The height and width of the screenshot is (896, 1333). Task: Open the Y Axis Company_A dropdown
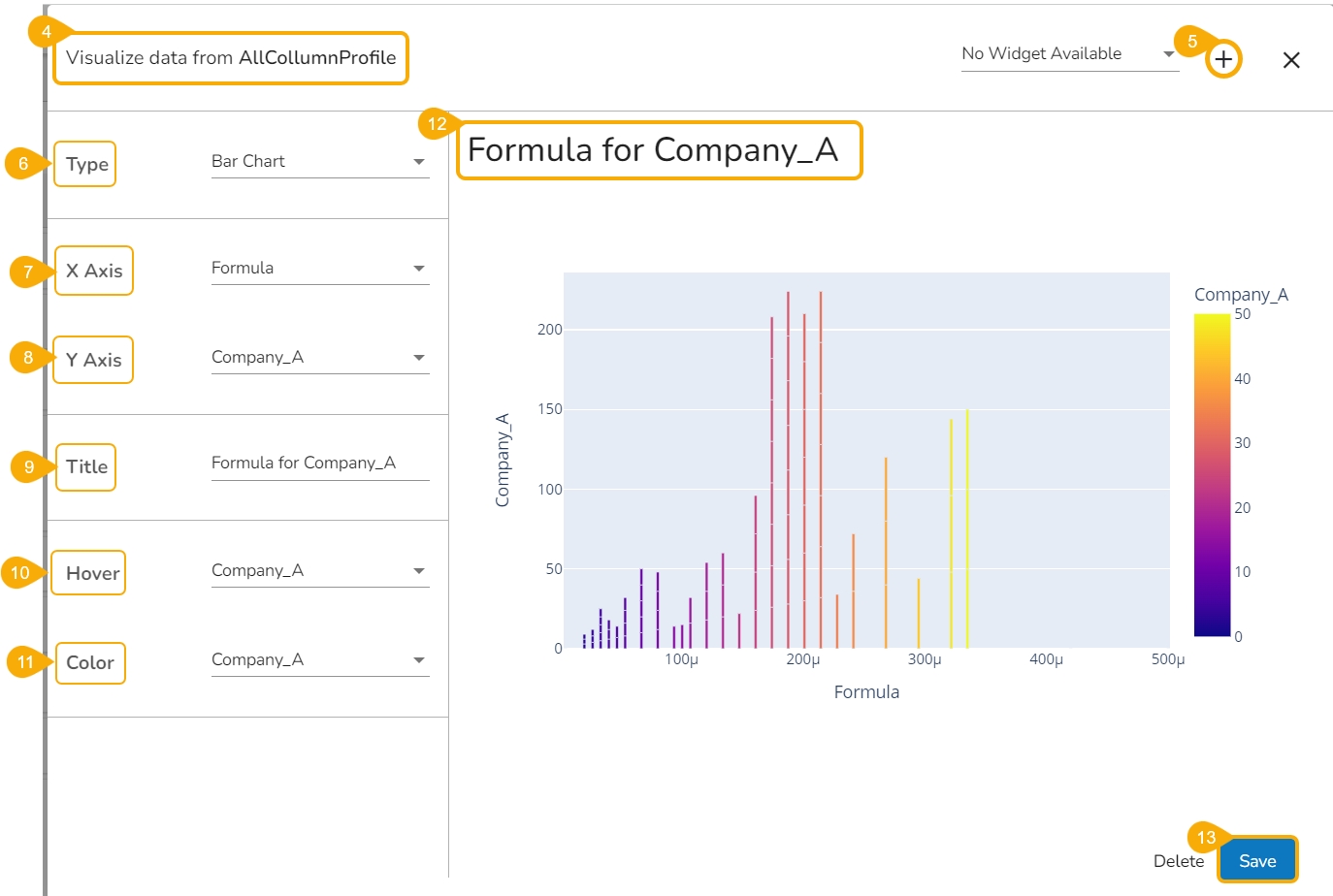coord(319,358)
